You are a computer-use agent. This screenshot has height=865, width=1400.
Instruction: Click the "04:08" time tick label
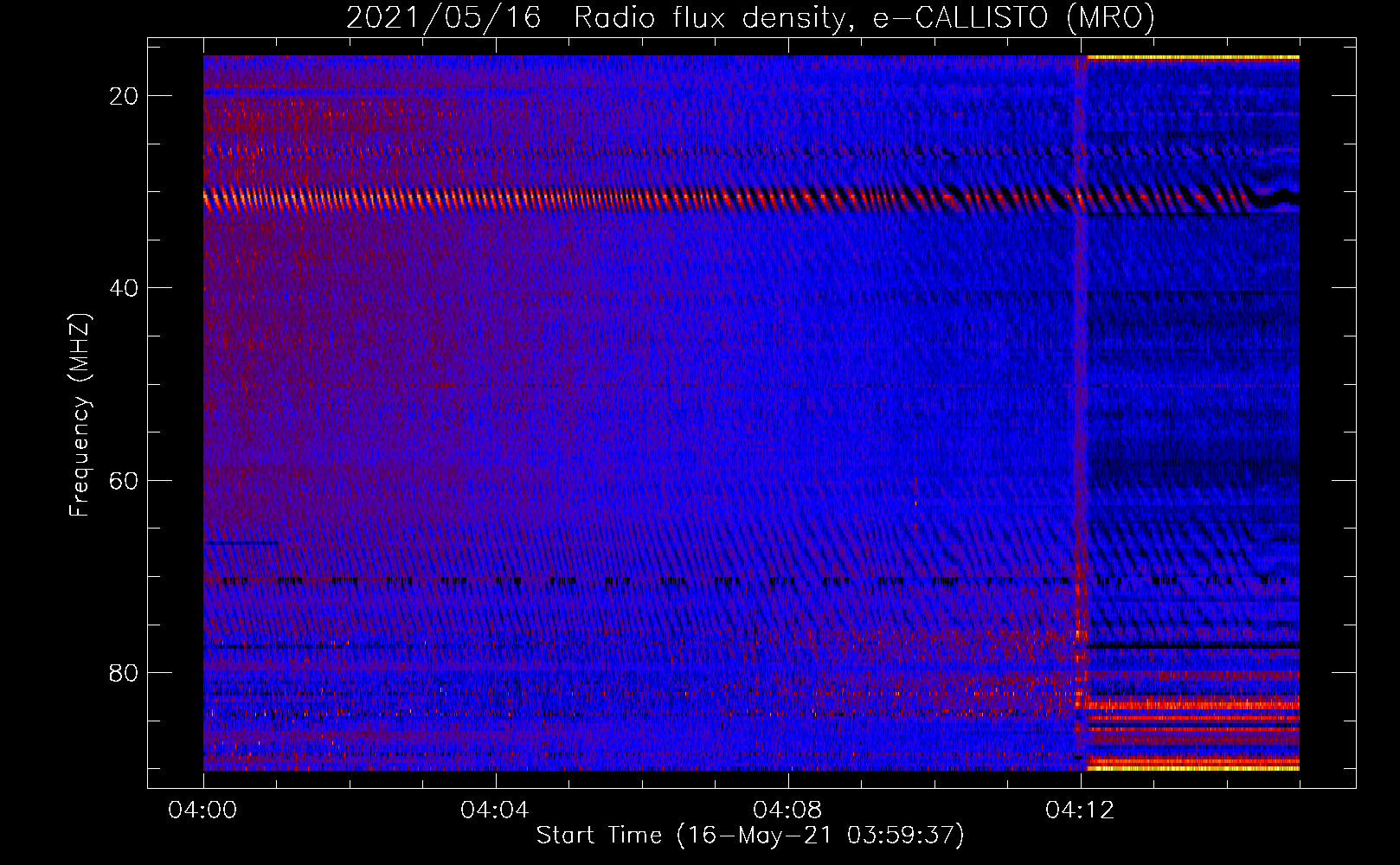tap(787, 811)
